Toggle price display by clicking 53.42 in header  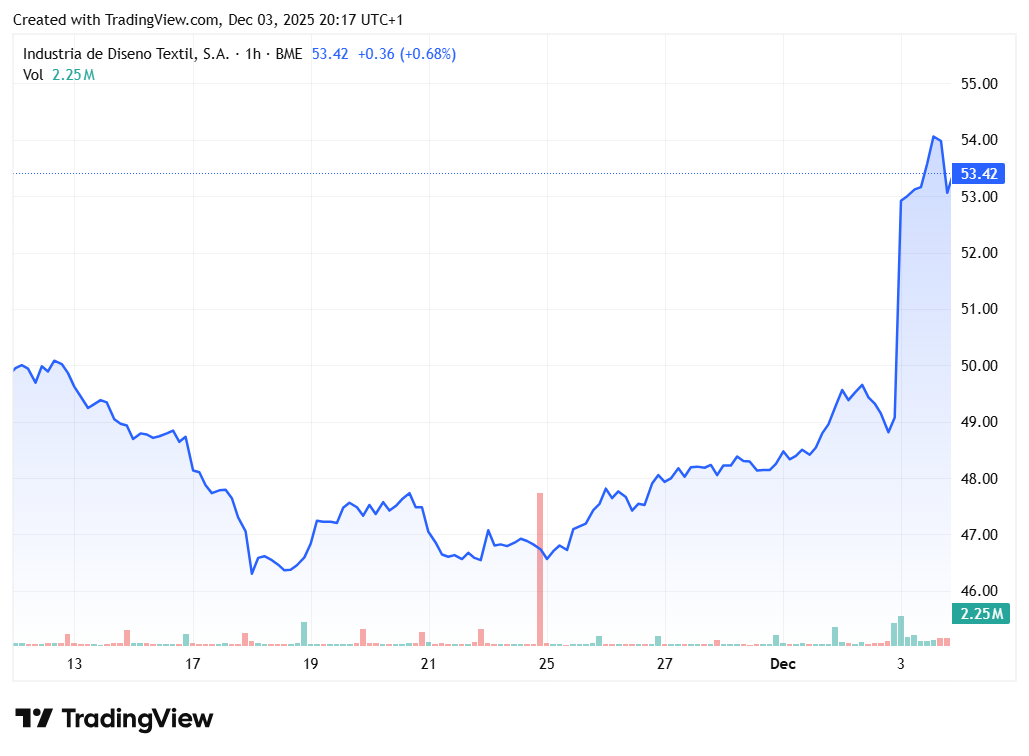330,54
